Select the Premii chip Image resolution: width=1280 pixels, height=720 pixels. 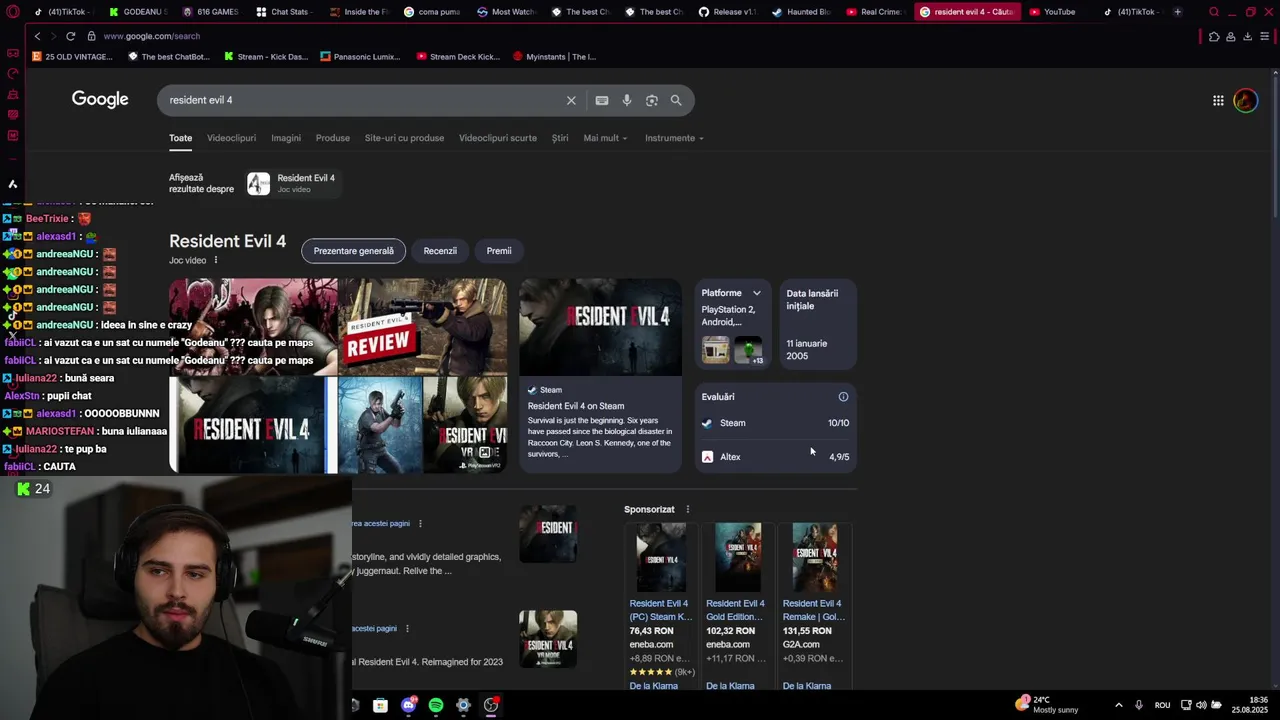(499, 251)
